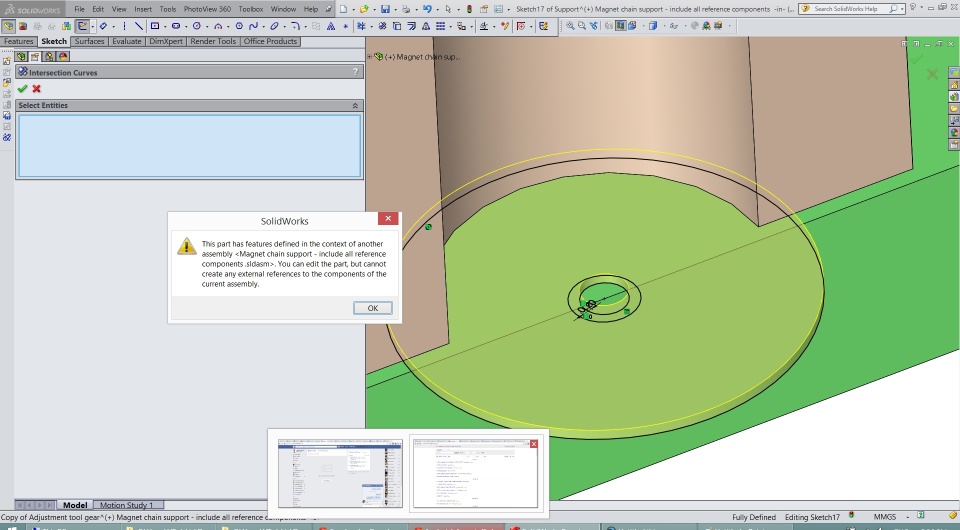Select the Trim Entities tool

coord(362,26)
